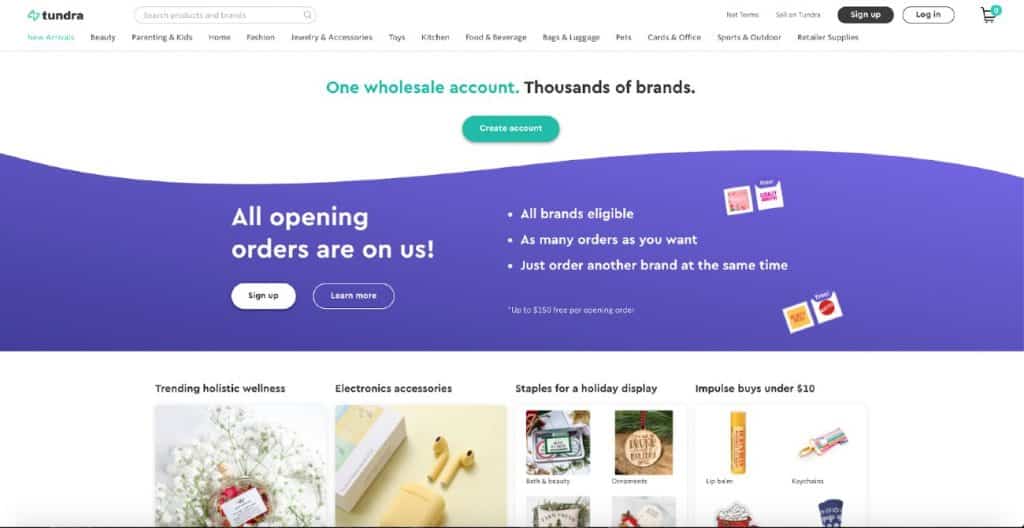Click the Log in button
The width and height of the screenshot is (1024, 528).
coord(928,14)
